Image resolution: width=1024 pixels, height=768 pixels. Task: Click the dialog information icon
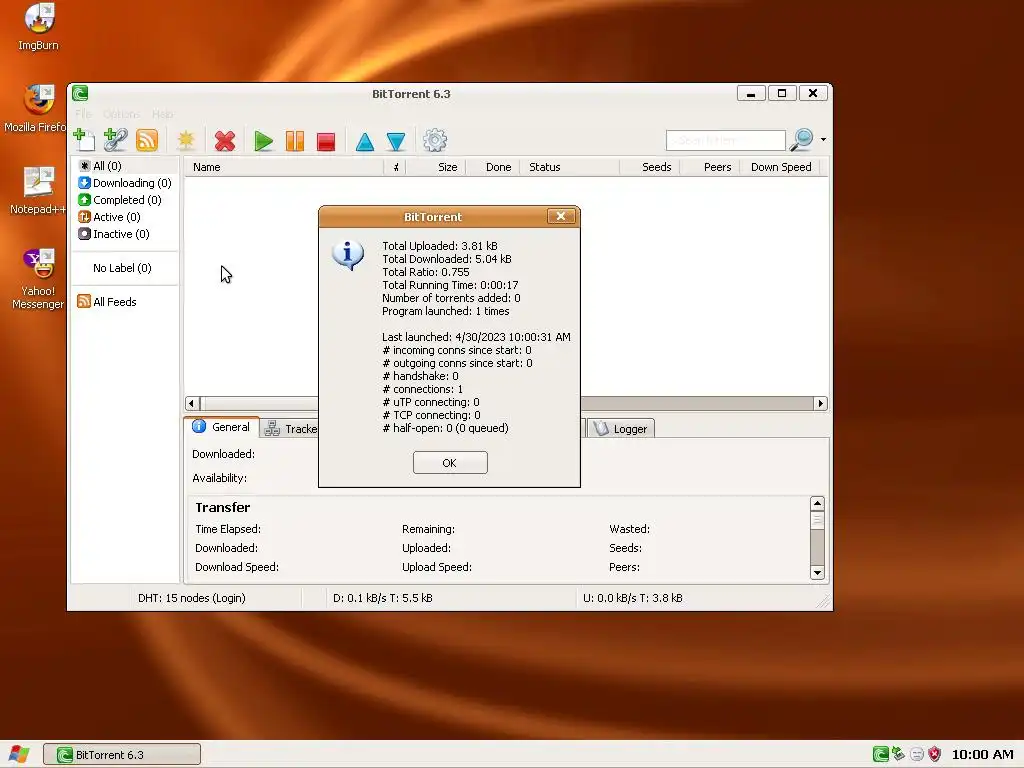tap(347, 254)
